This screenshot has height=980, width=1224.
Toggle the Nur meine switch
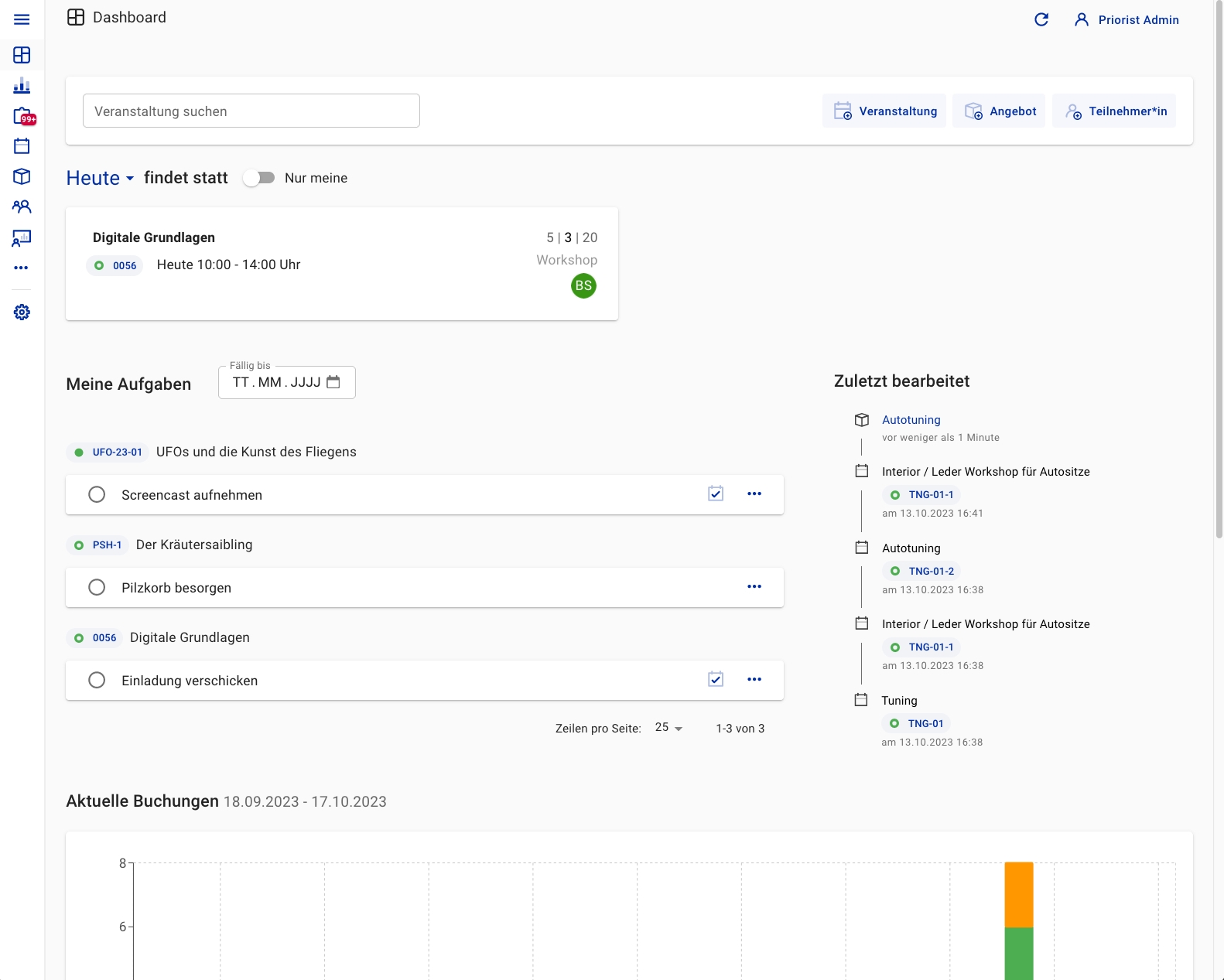pos(259,178)
